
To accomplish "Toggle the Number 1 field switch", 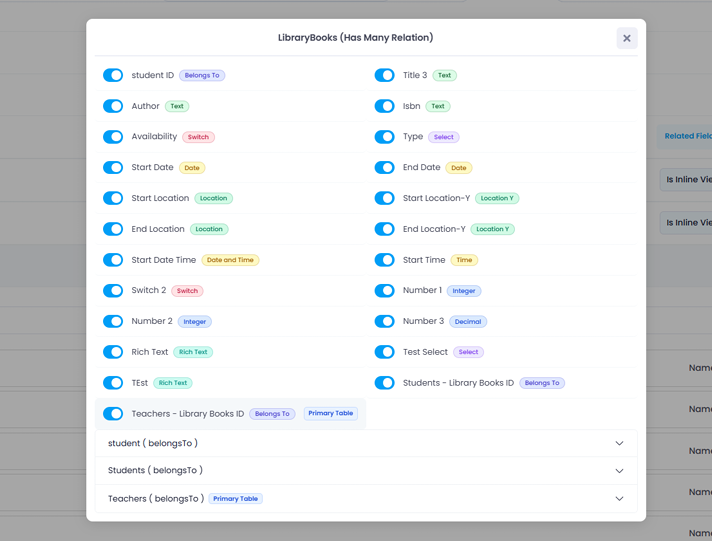I will [385, 291].
